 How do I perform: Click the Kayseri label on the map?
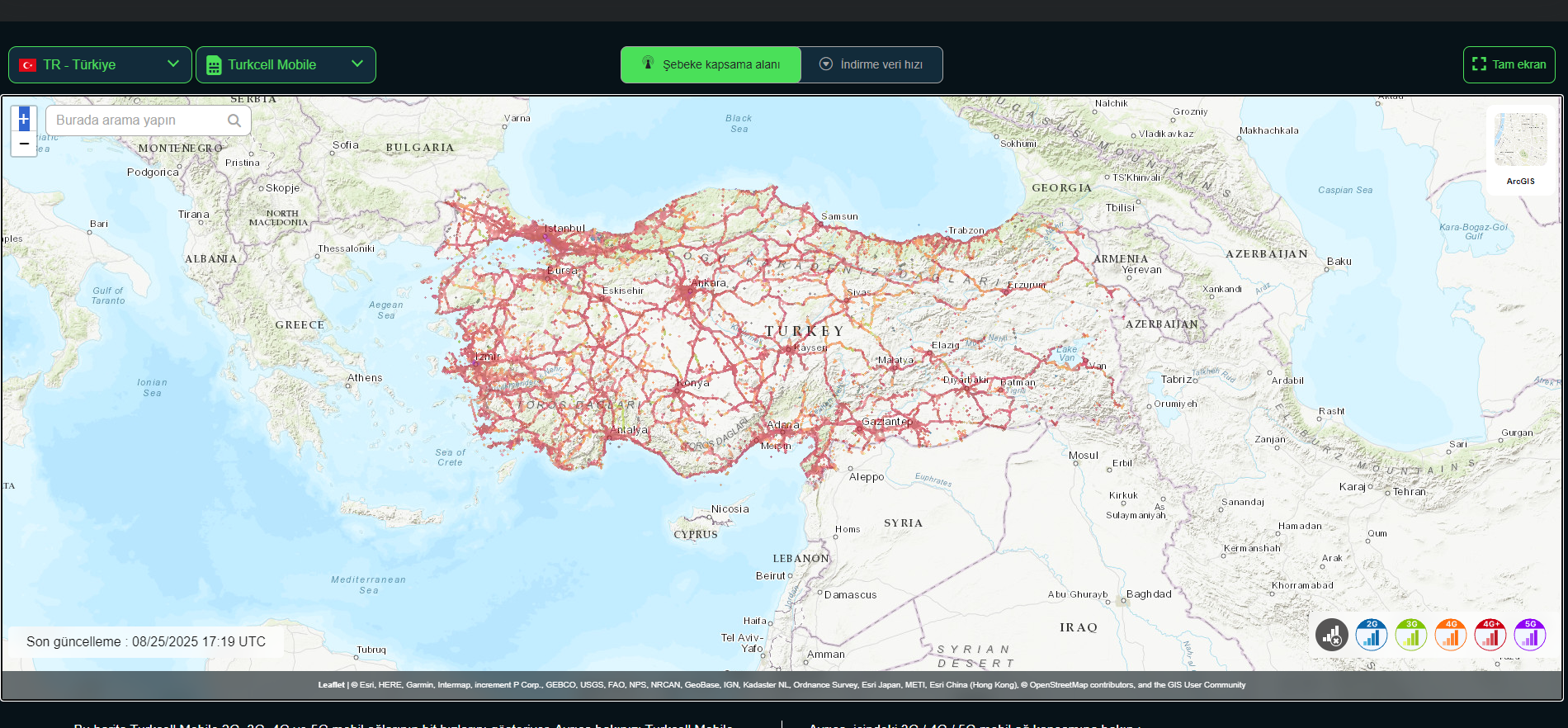(810, 348)
